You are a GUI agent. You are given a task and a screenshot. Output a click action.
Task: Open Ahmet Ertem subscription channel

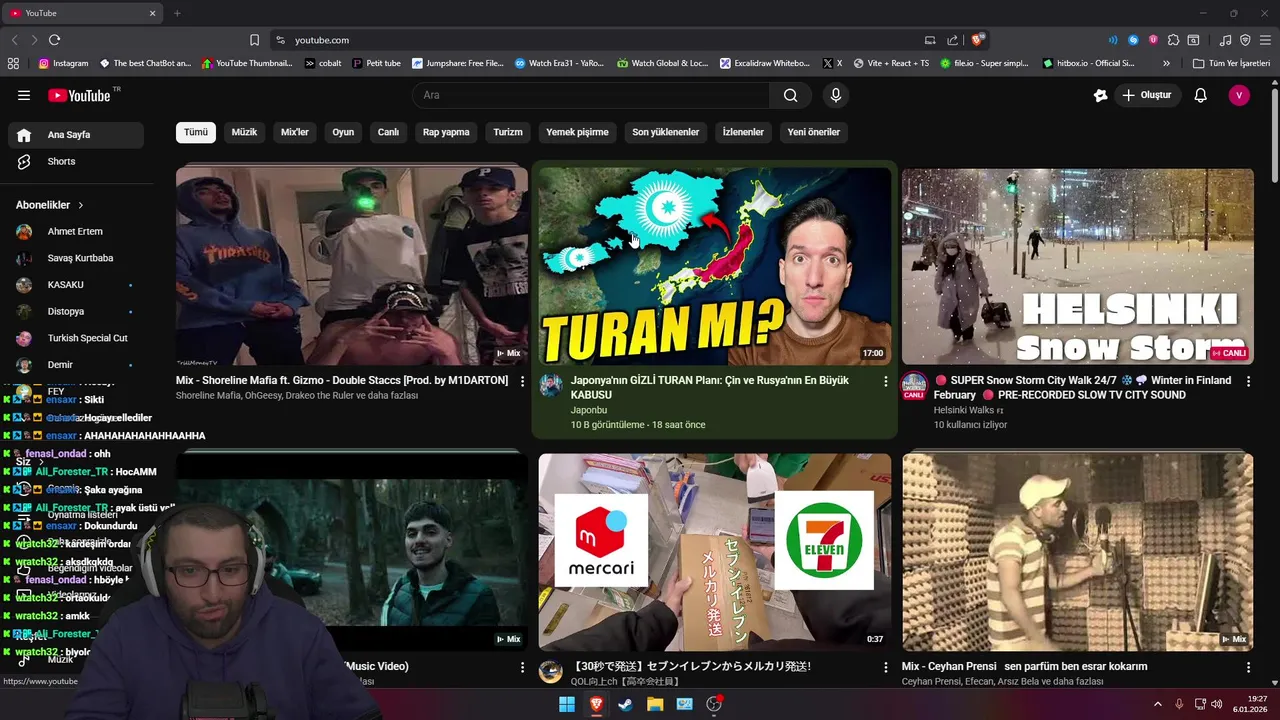point(76,231)
